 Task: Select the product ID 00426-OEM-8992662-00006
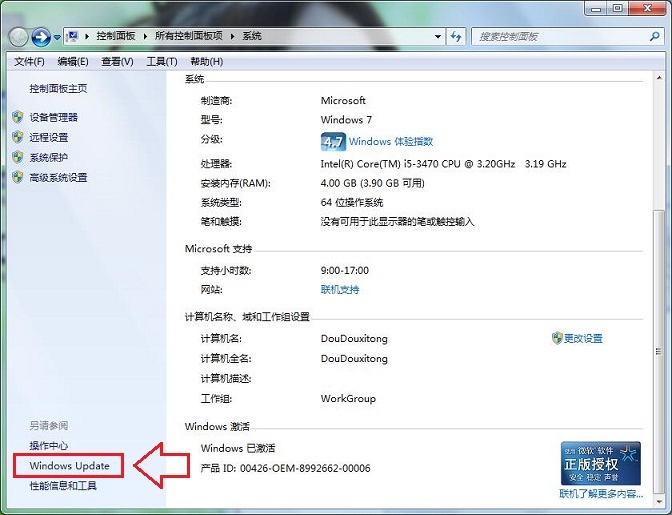tap(305, 468)
